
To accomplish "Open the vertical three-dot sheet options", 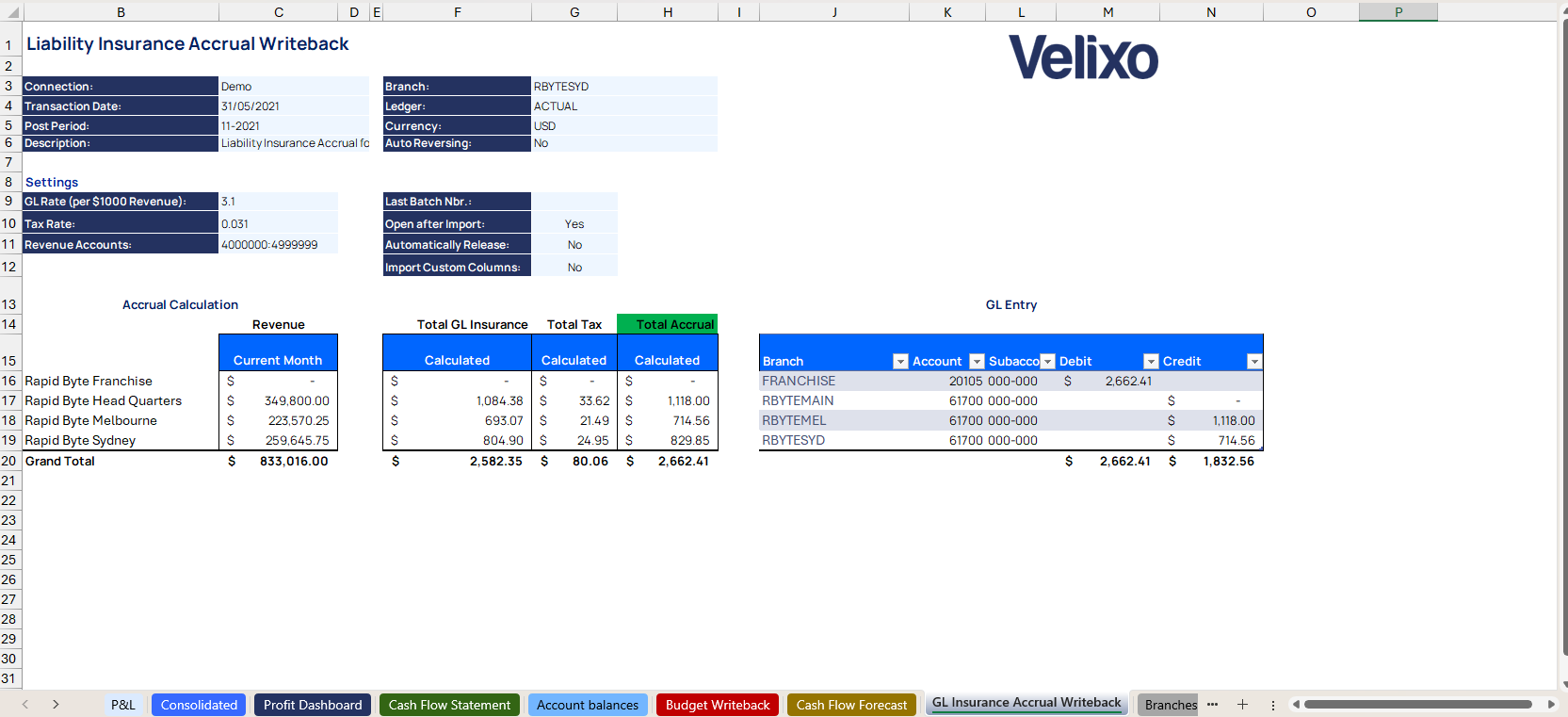I will [x=1272, y=705].
